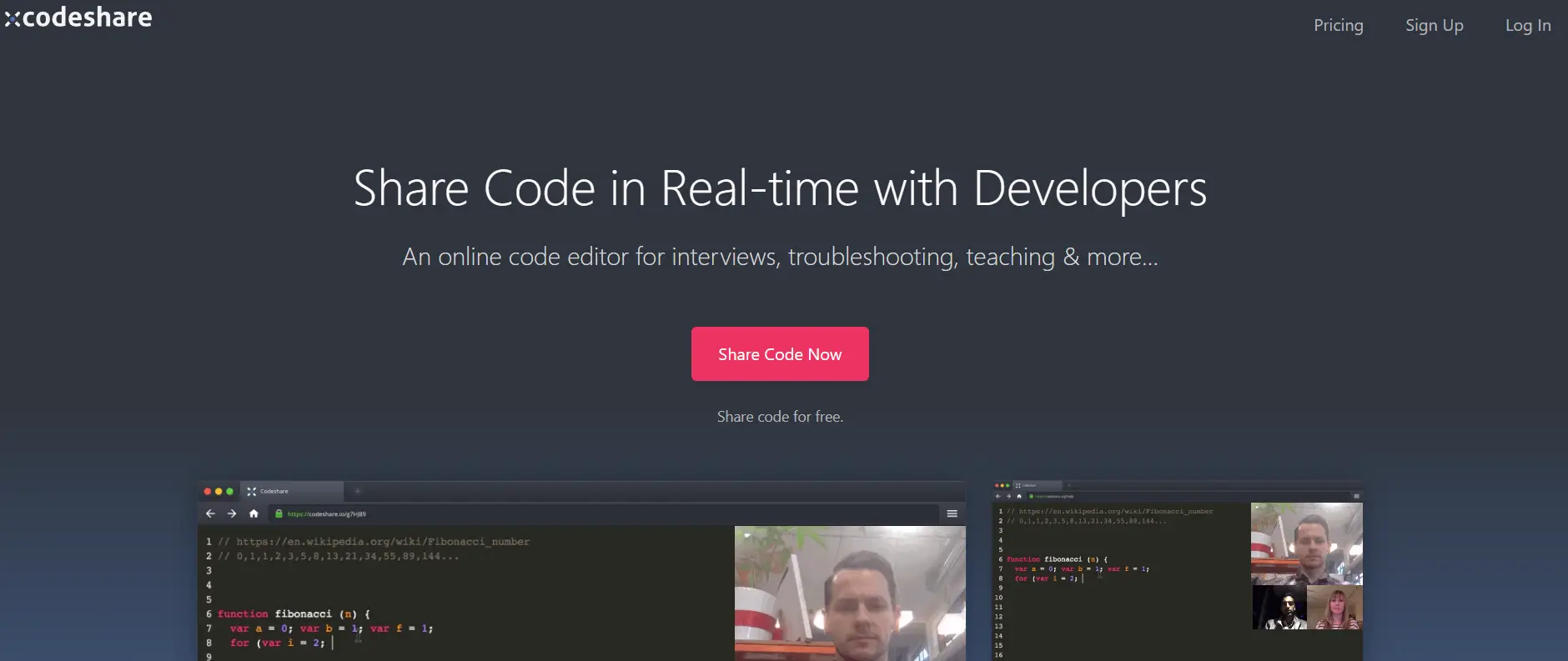The width and height of the screenshot is (1568, 661).
Task: Click the codeshare logo
Action: [x=78, y=17]
